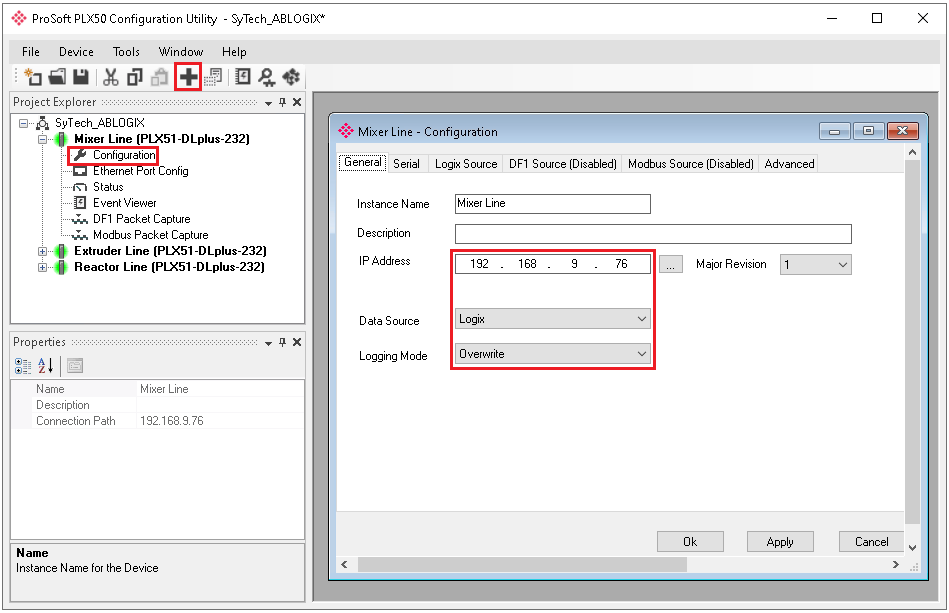Switch to the Advanced tab

coord(789,164)
